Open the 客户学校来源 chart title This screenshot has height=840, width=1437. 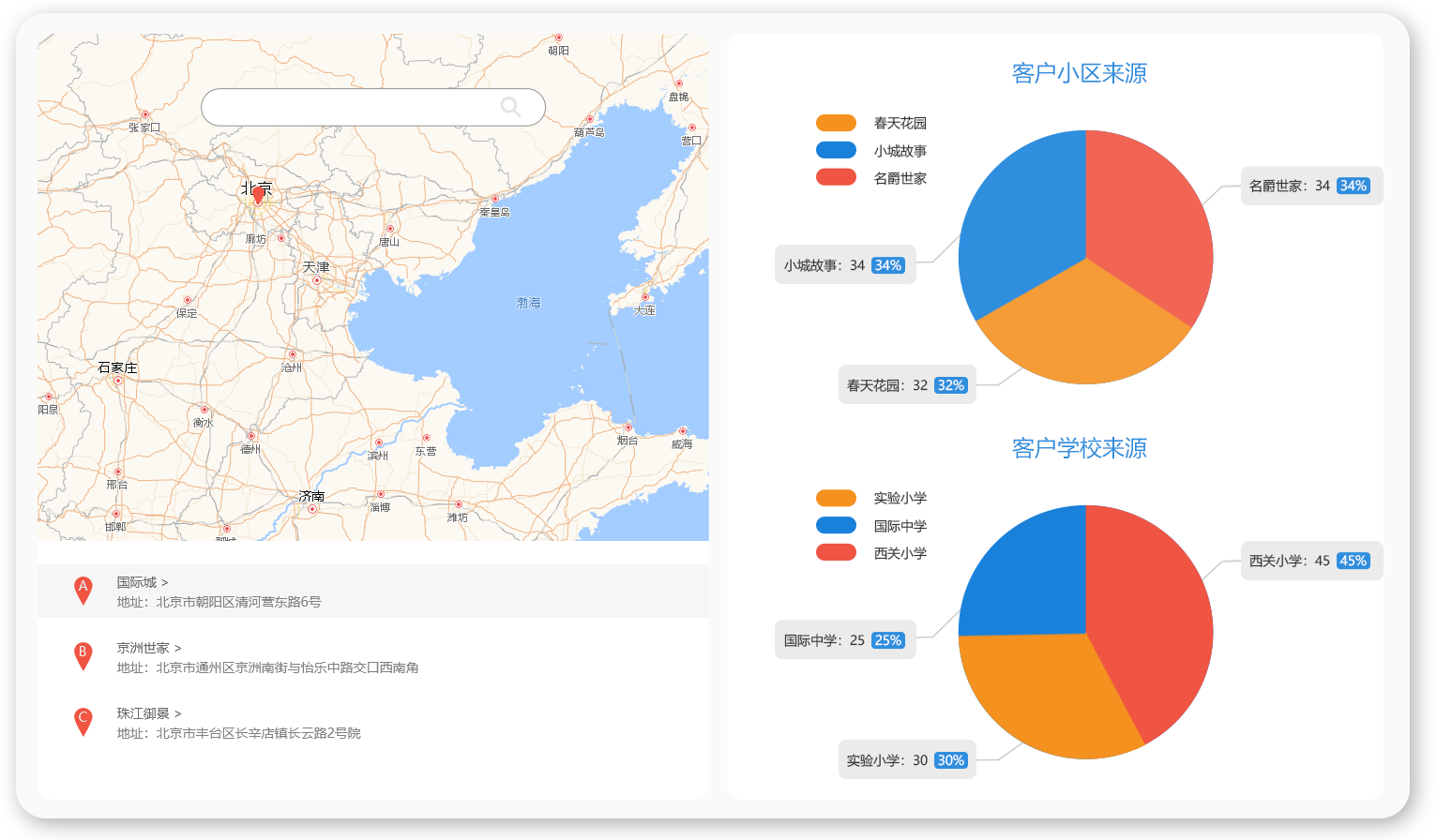[1079, 448]
